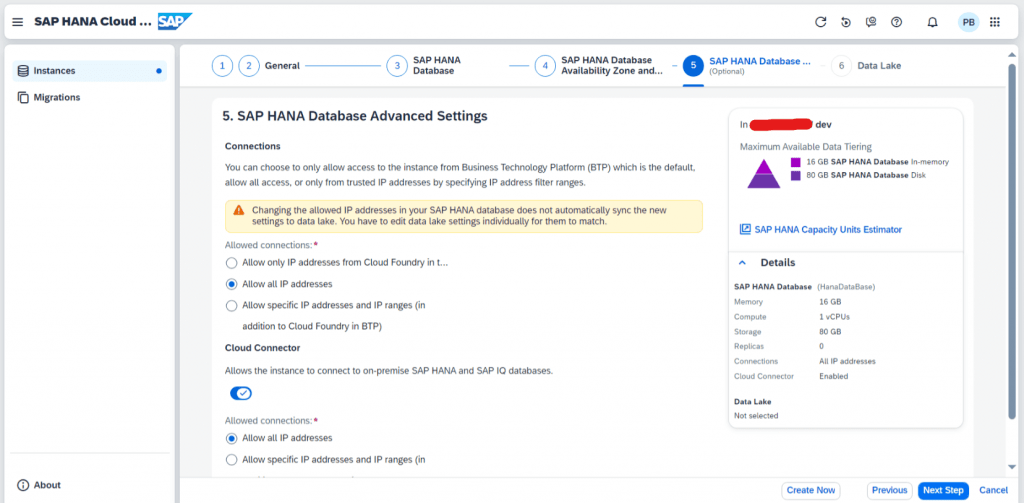1024x503 pixels.
Task: Click the SAP logo
Action: (x=175, y=22)
